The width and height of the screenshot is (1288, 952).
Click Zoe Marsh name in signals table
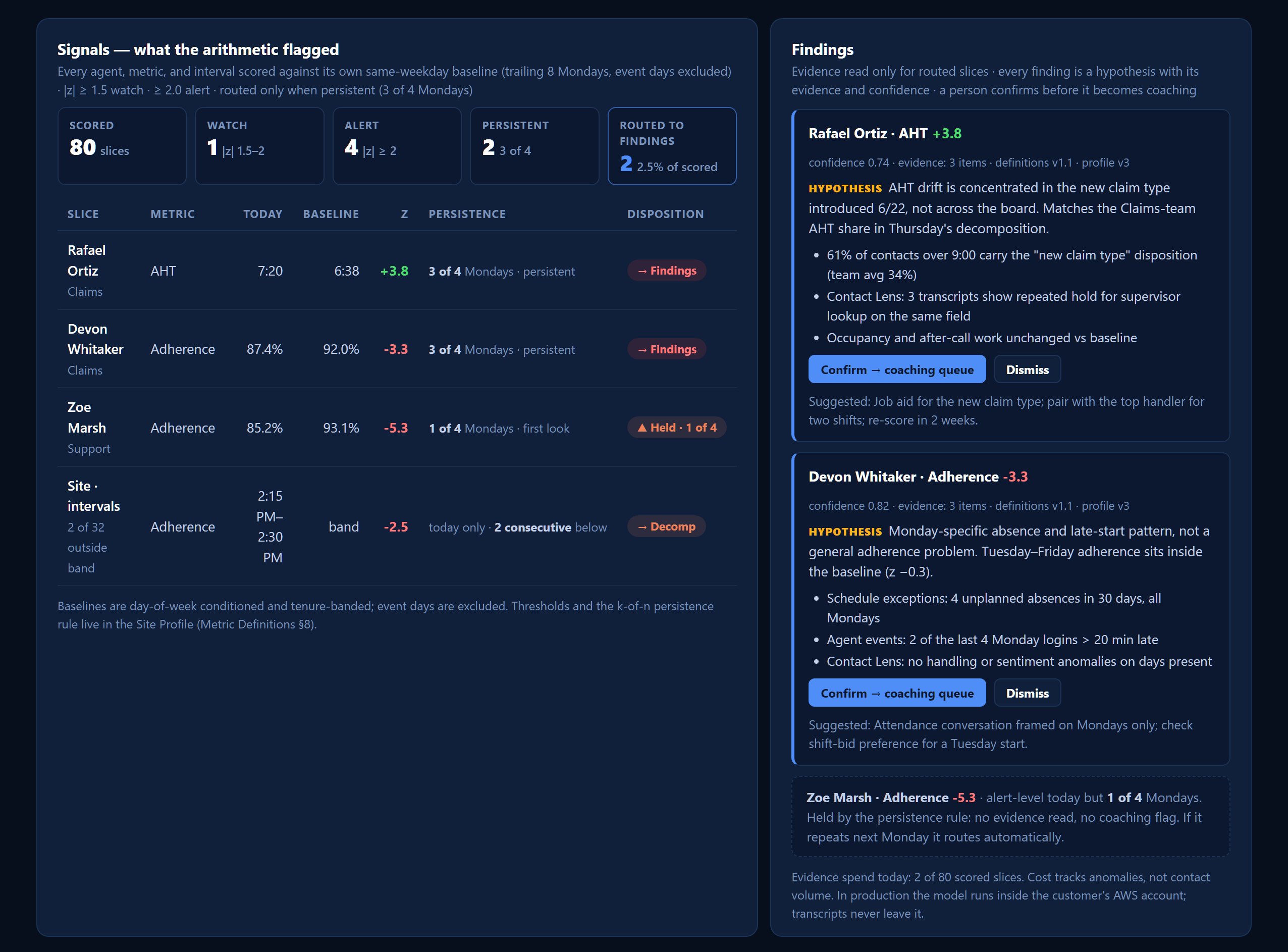pos(86,417)
